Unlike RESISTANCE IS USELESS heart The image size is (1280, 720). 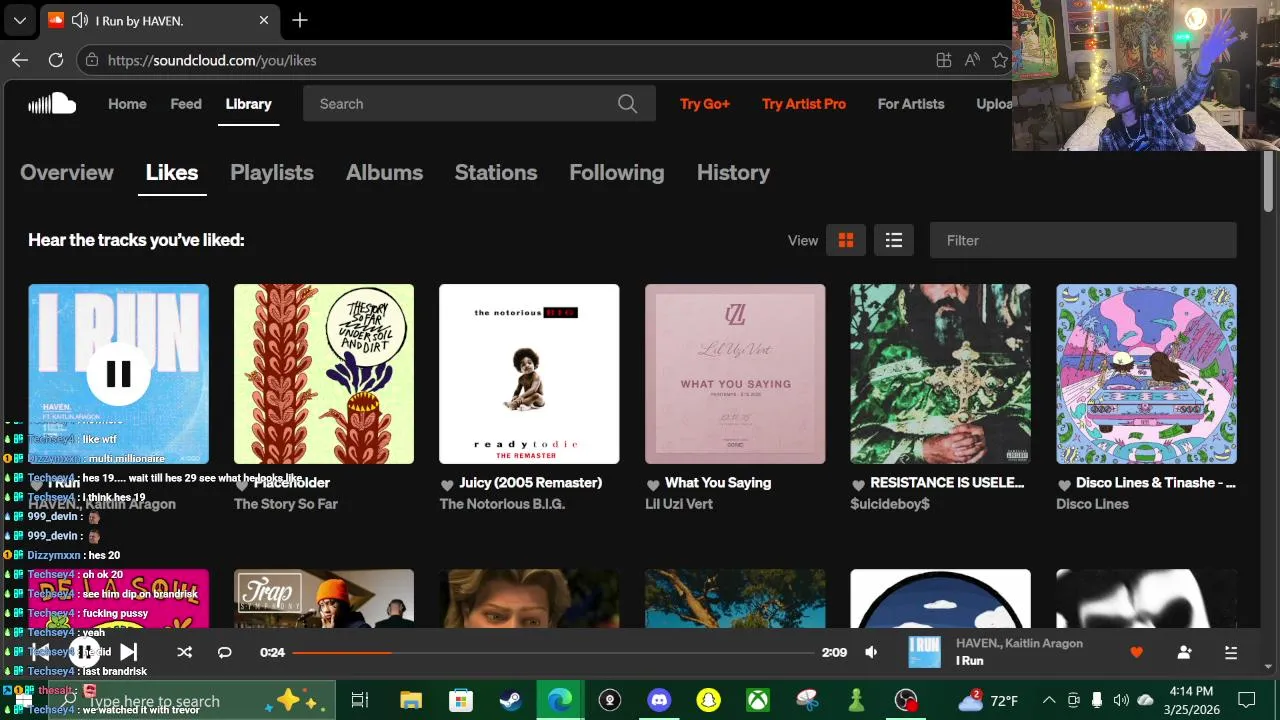(858, 485)
